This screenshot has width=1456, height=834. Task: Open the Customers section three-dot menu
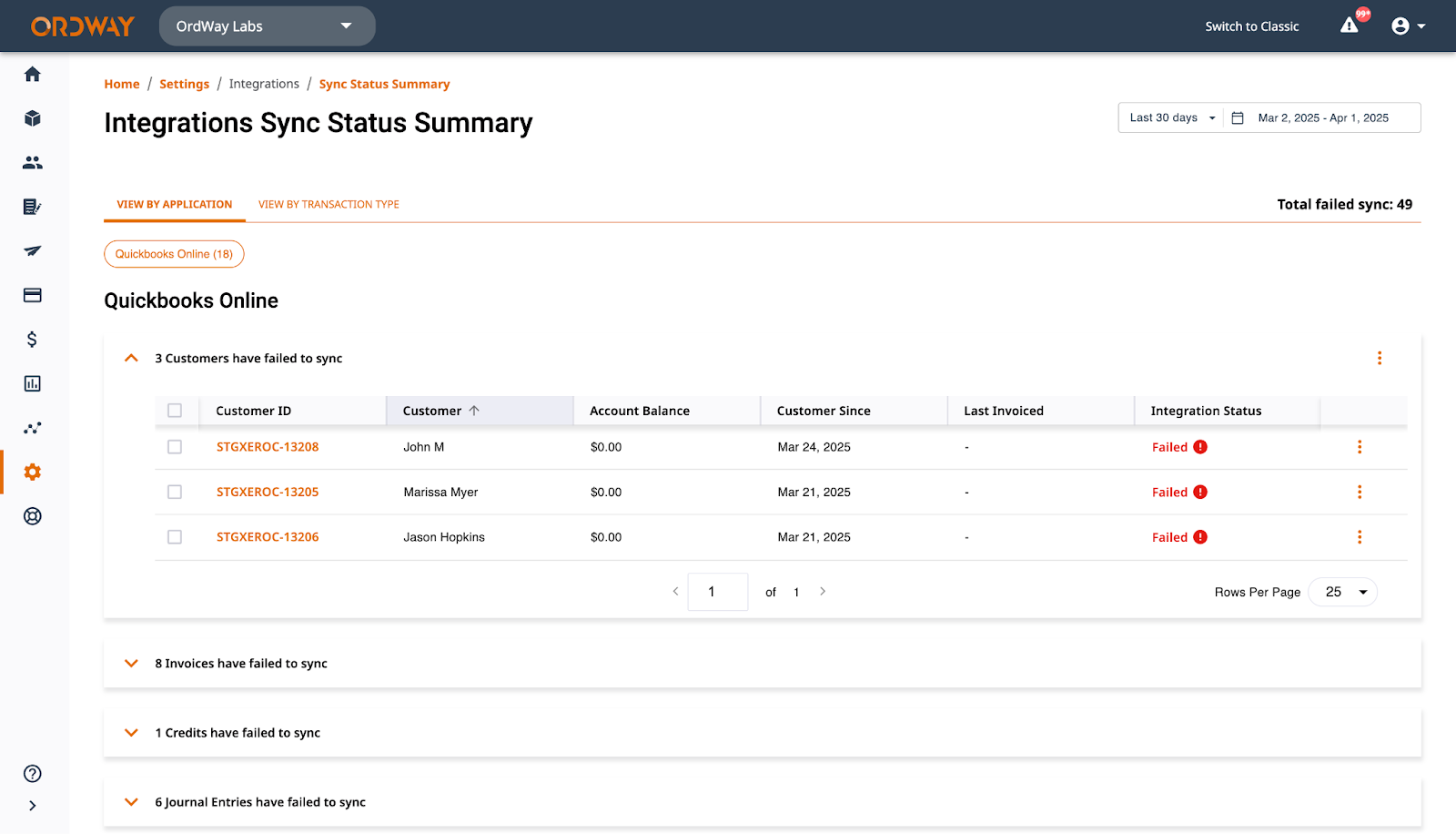pos(1380,358)
